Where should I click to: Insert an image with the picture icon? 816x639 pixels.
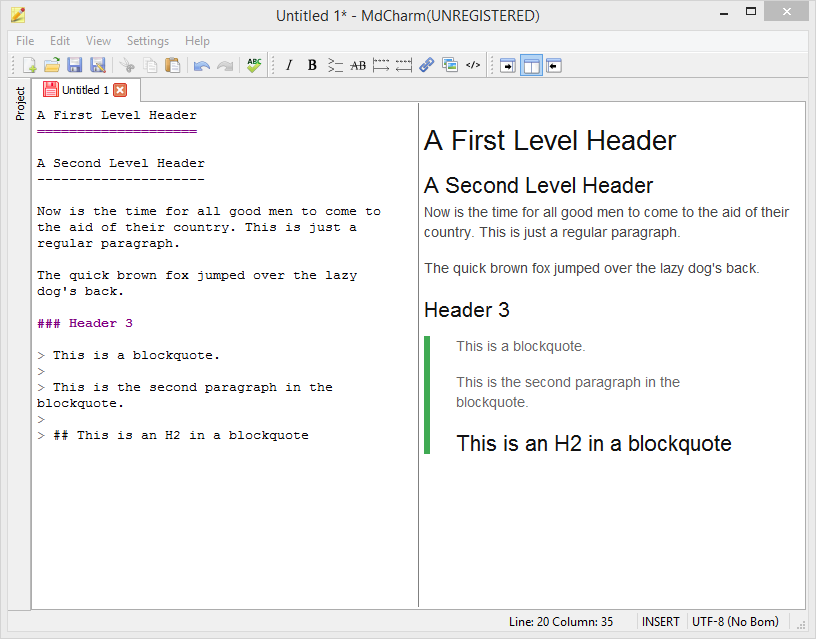click(x=450, y=66)
